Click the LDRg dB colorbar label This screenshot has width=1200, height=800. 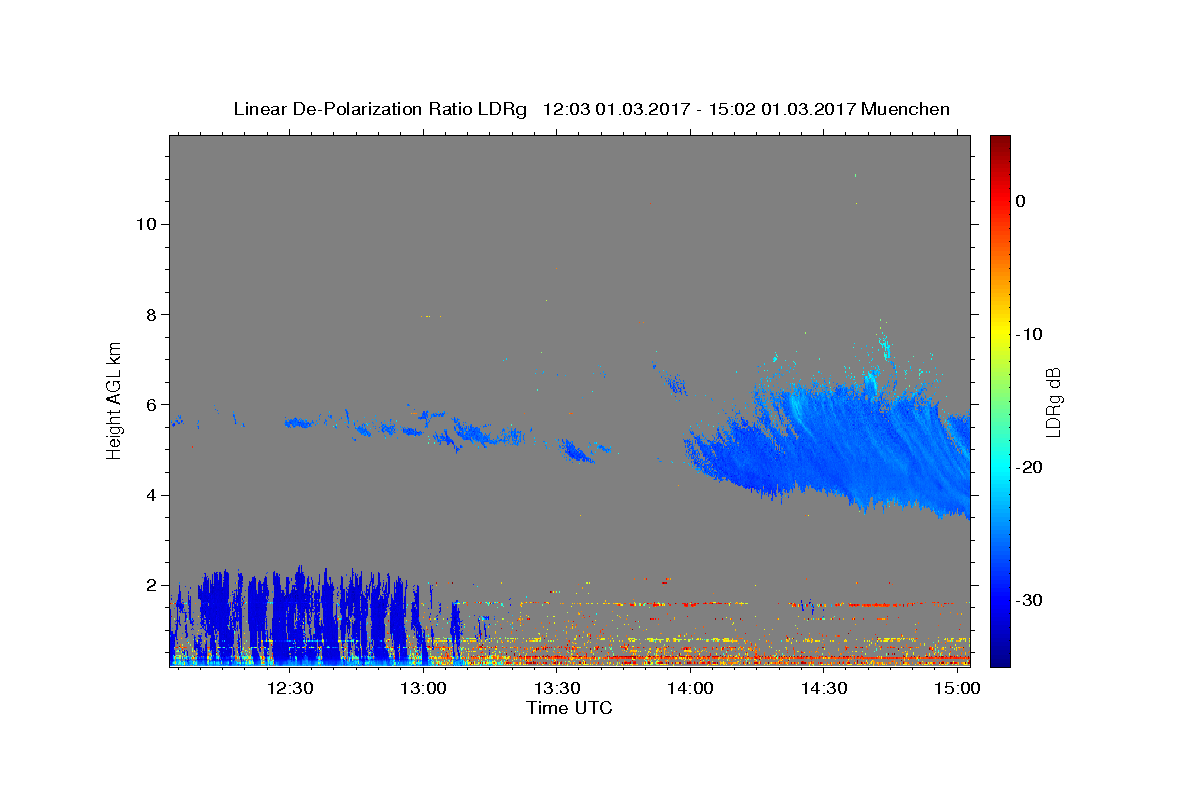[x=1053, y=400]
